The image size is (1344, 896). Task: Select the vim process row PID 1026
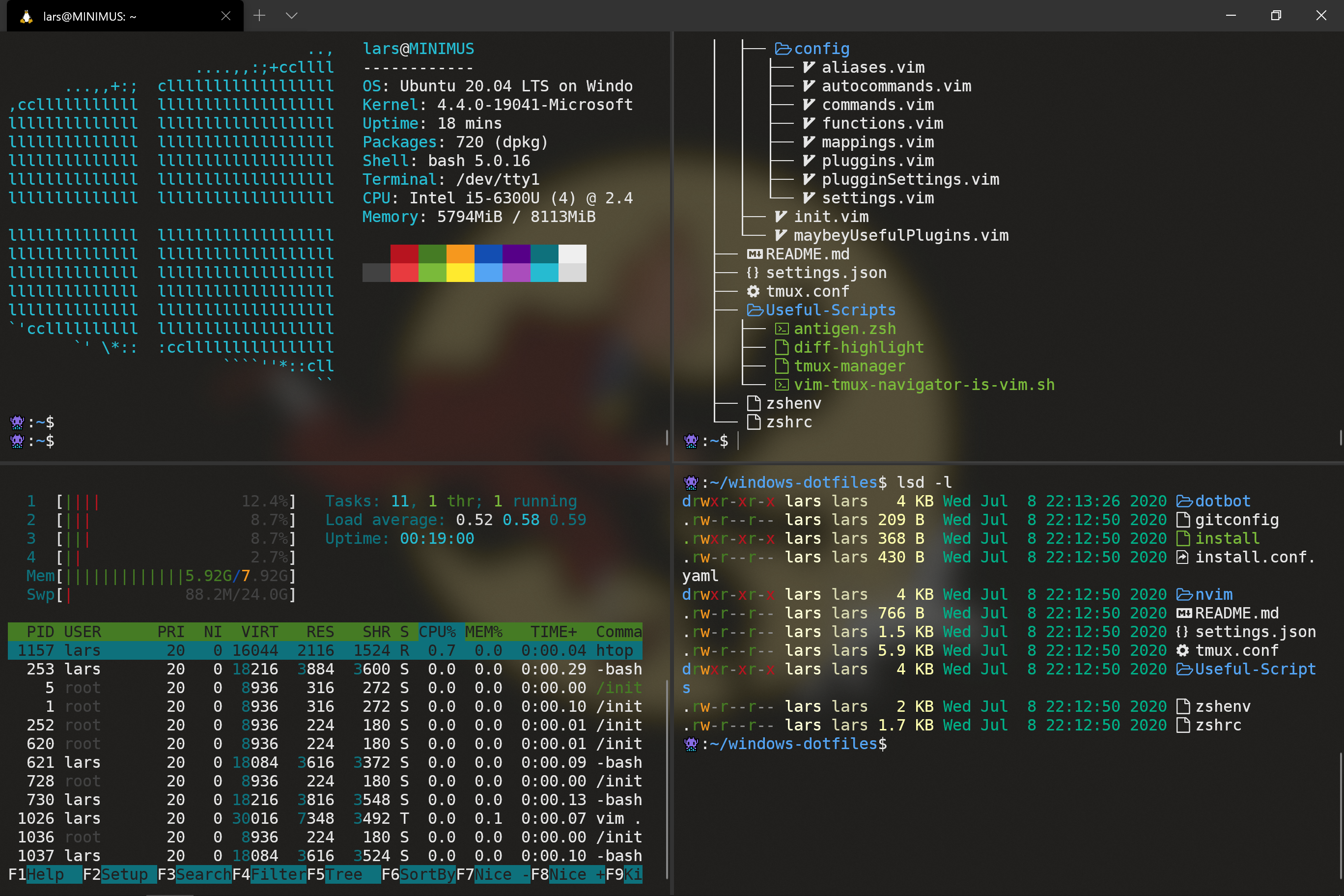click(325, 819)
